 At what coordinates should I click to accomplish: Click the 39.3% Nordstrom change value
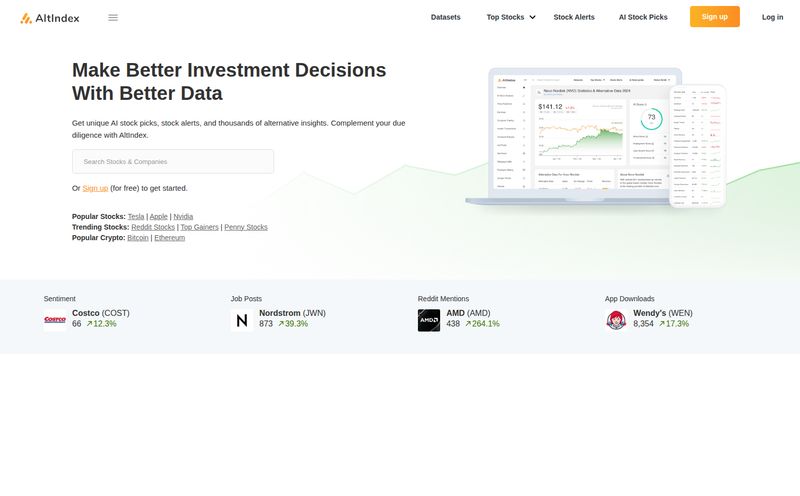coord(293,324)
